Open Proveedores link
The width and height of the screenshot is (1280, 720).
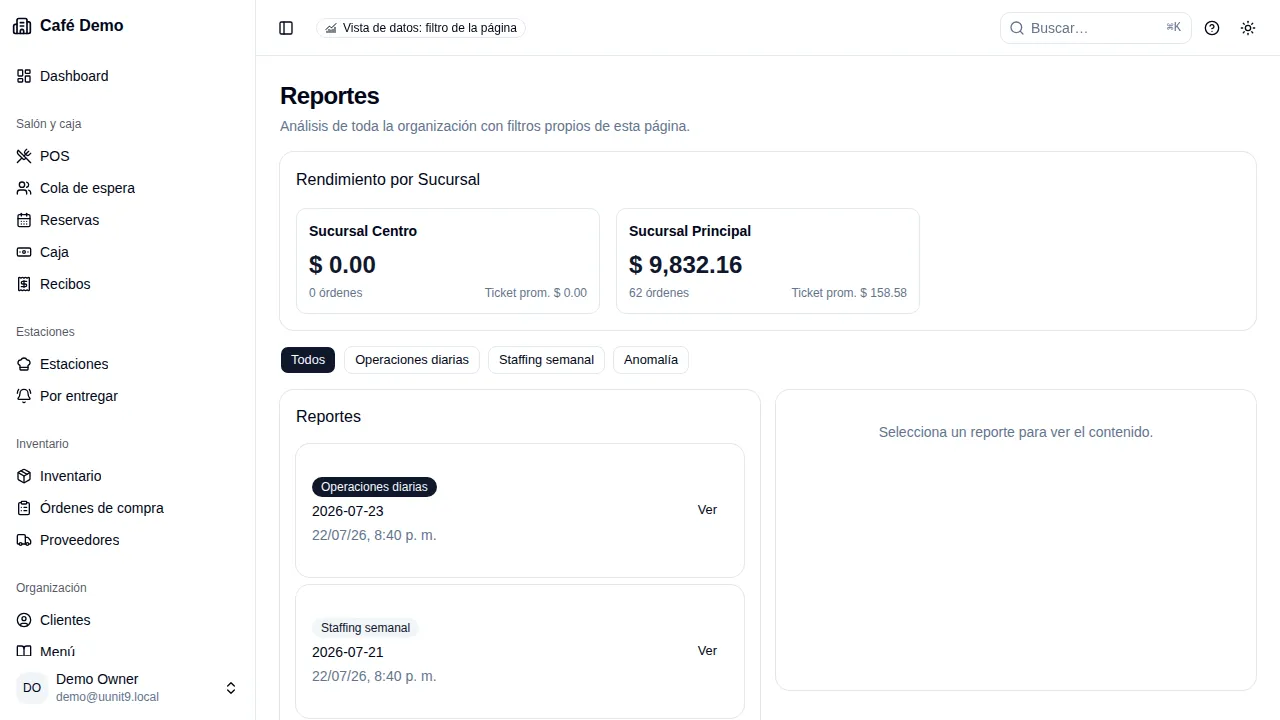click(128, 540)
